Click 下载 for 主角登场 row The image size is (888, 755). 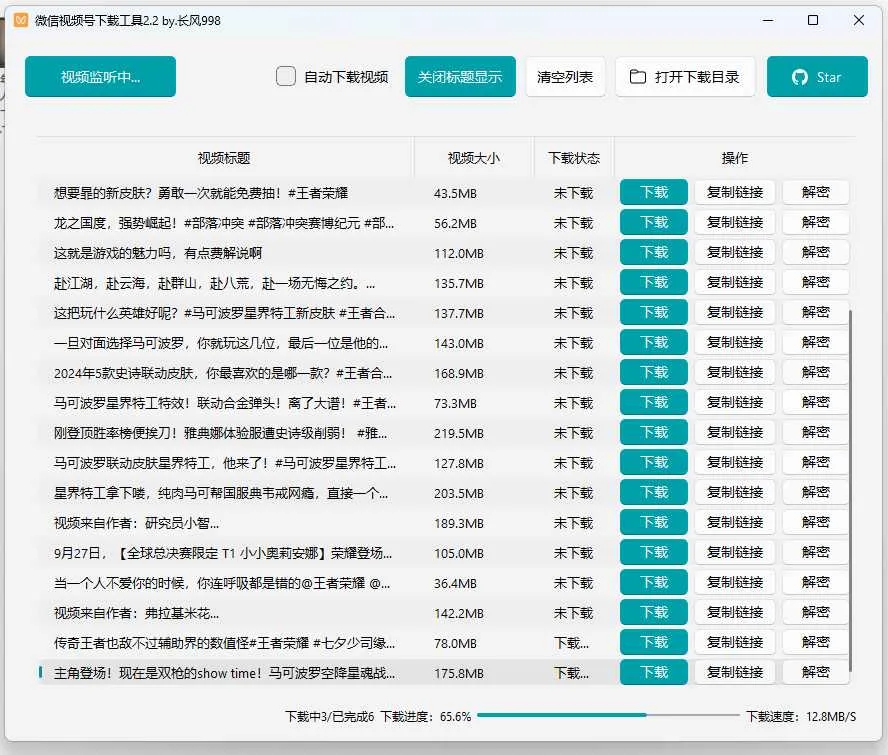654,673
